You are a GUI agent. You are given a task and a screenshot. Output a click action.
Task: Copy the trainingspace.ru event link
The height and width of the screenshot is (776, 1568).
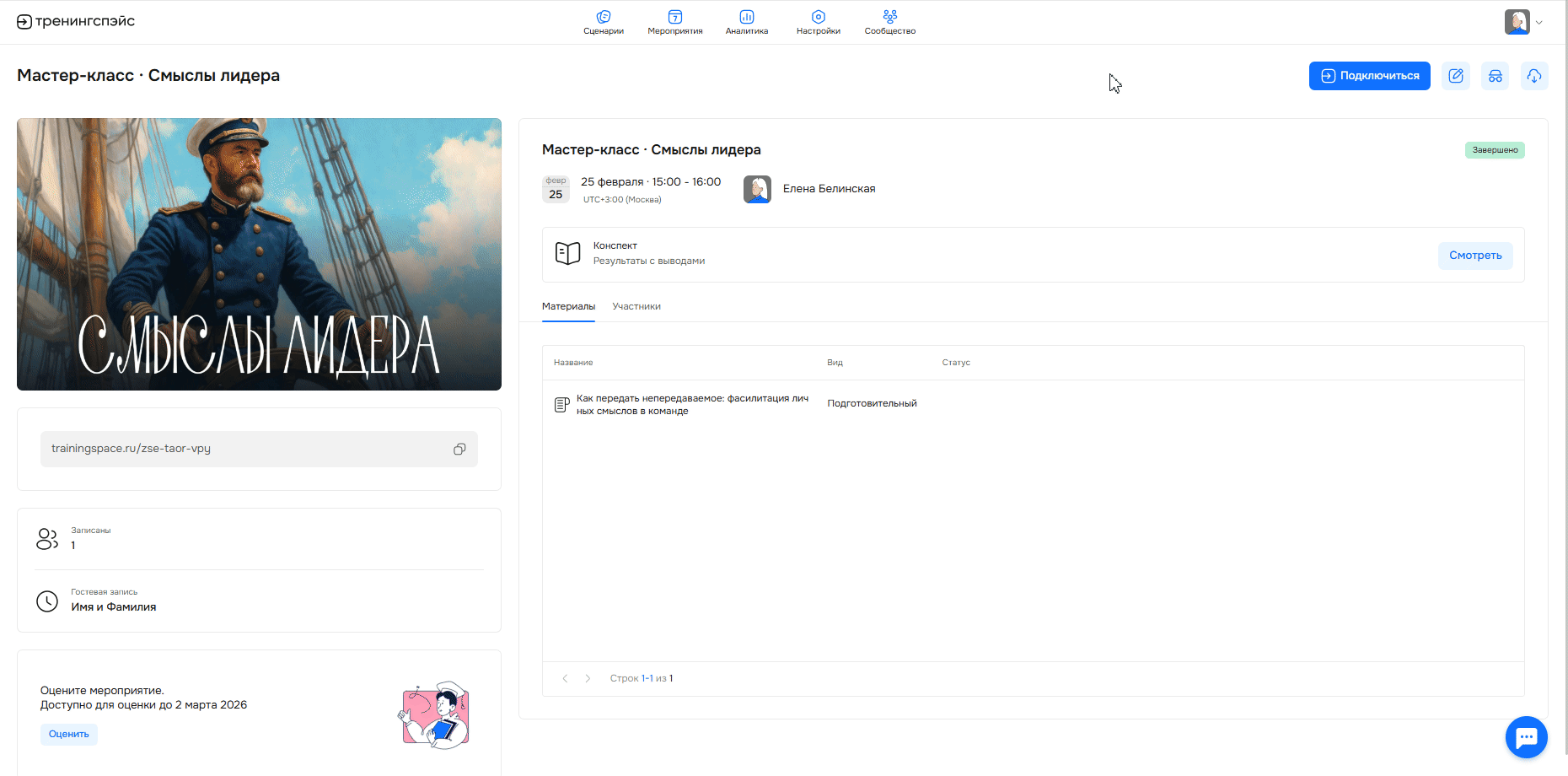(459, 449)
